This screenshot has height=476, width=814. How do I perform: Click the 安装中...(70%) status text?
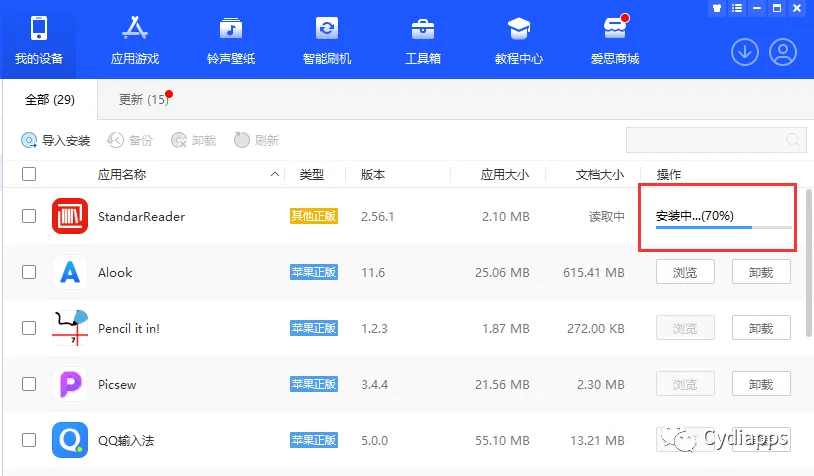pos(695,215)
